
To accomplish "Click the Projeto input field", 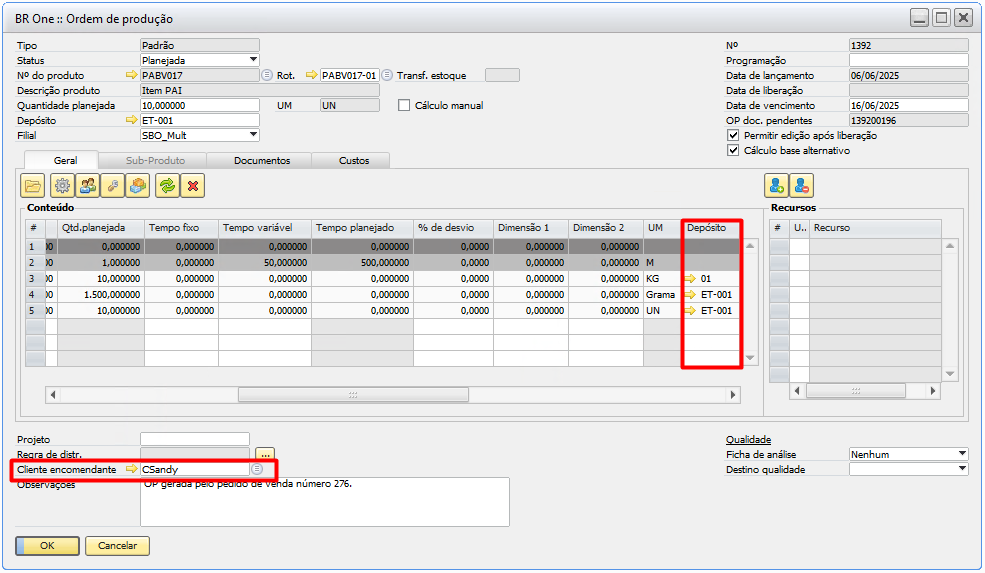I will [x=195, y=439].
